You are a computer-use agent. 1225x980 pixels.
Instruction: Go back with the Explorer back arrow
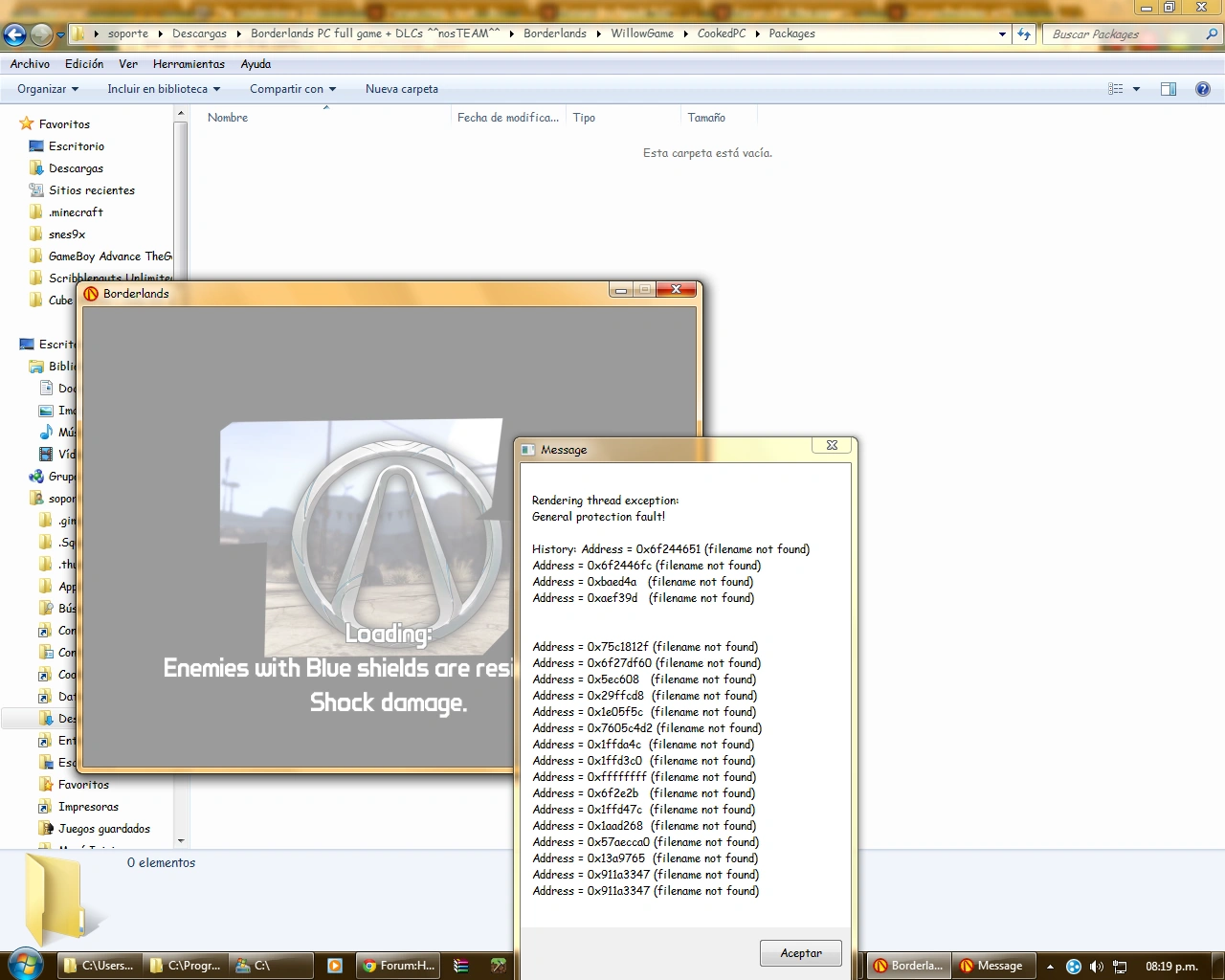click(14, 34)
